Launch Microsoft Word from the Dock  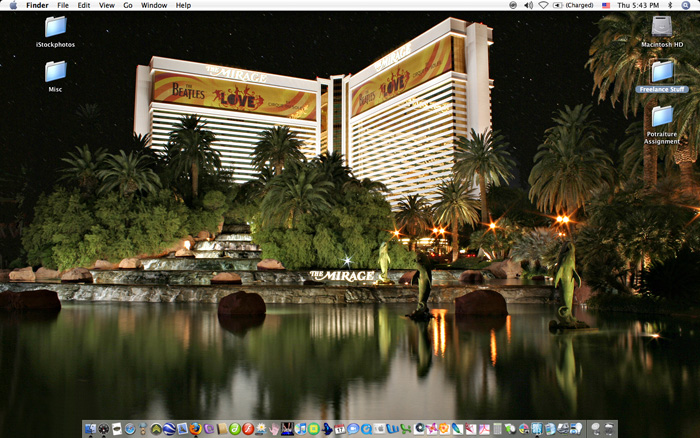point(392,429)
